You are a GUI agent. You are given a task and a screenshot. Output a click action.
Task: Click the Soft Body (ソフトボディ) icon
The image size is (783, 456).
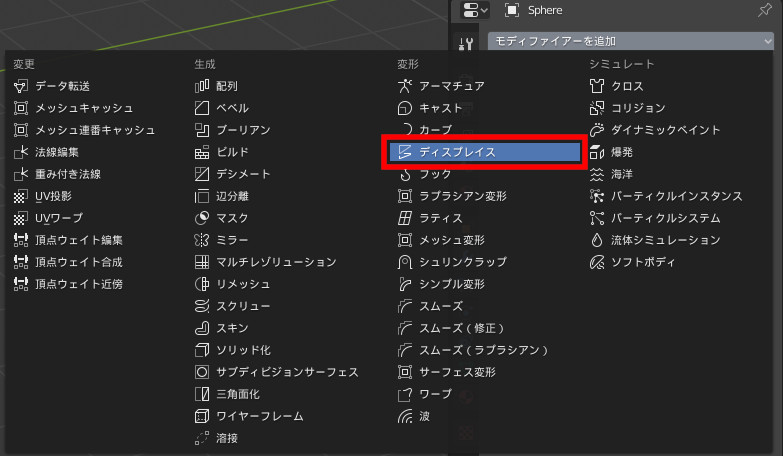point(597,262)
